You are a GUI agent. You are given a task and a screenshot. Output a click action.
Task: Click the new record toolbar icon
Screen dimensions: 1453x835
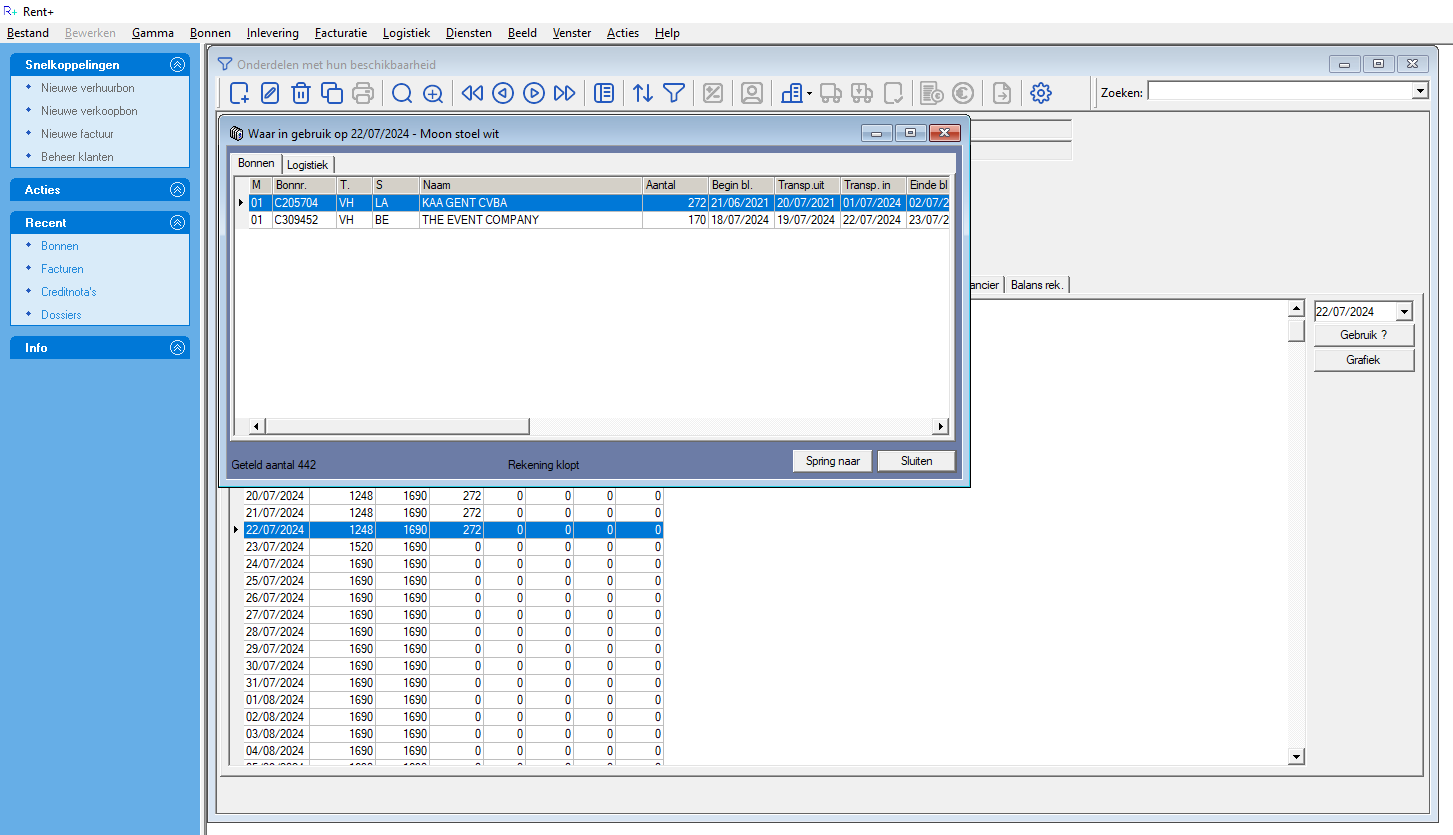click(x=239, y=93)
